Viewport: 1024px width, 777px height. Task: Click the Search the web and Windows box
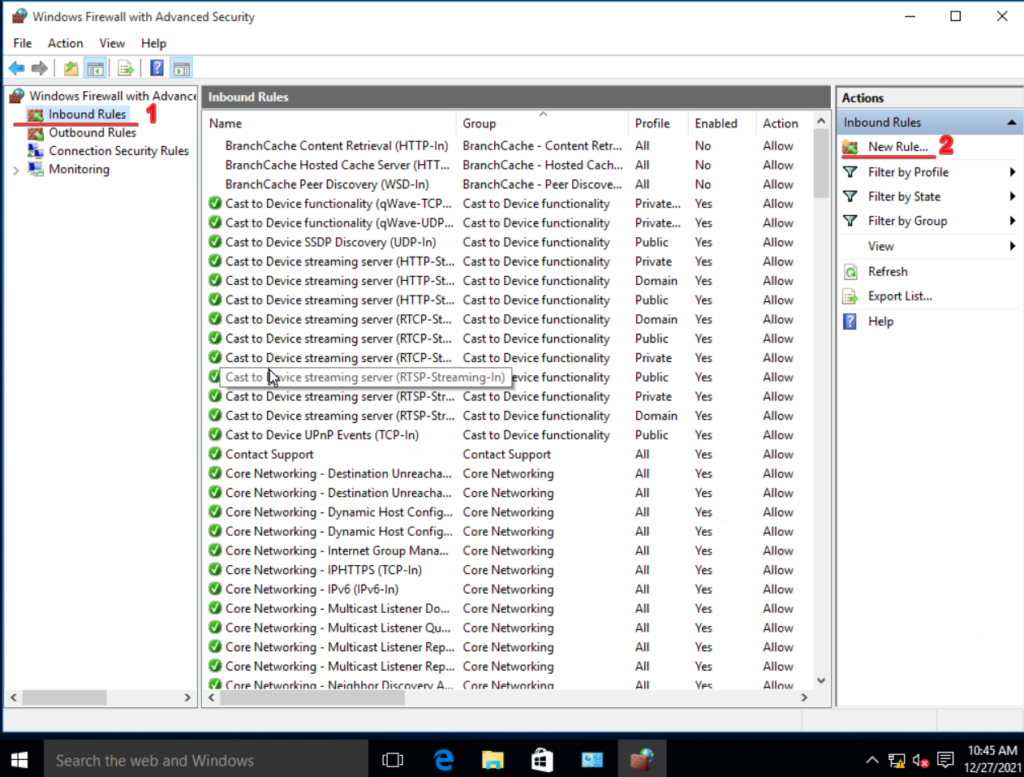tap(206, 760)
